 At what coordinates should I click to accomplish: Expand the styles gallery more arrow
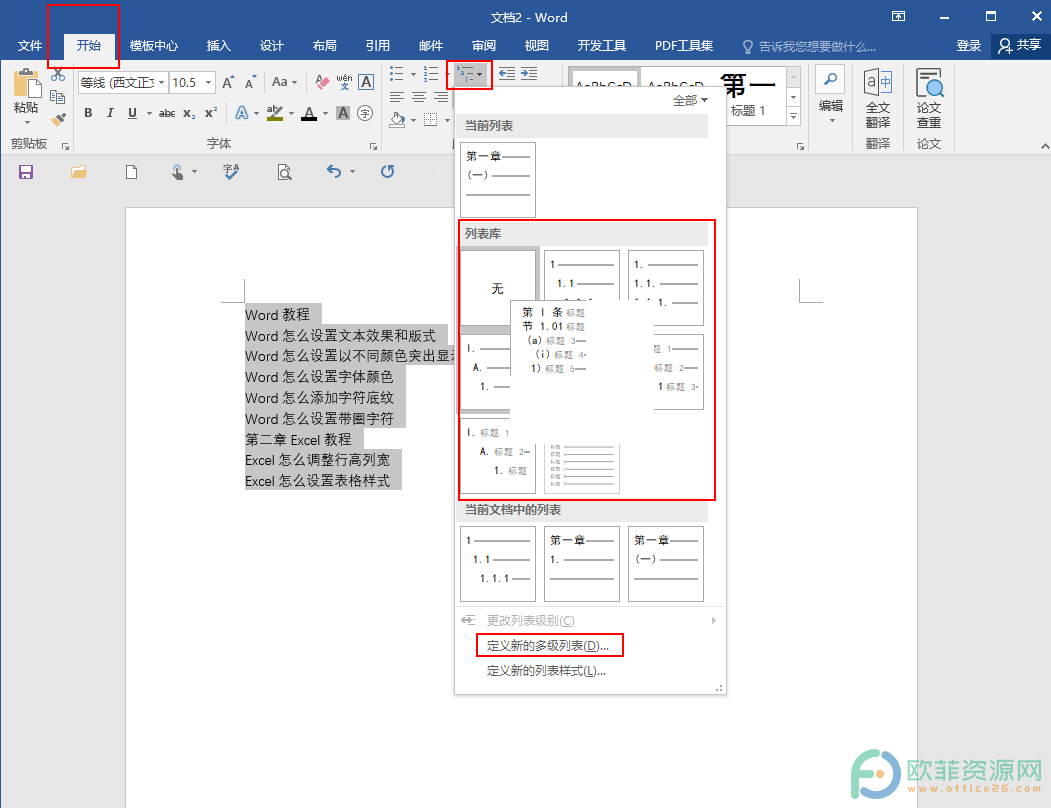pyautogui.click(x=794, y=117)
